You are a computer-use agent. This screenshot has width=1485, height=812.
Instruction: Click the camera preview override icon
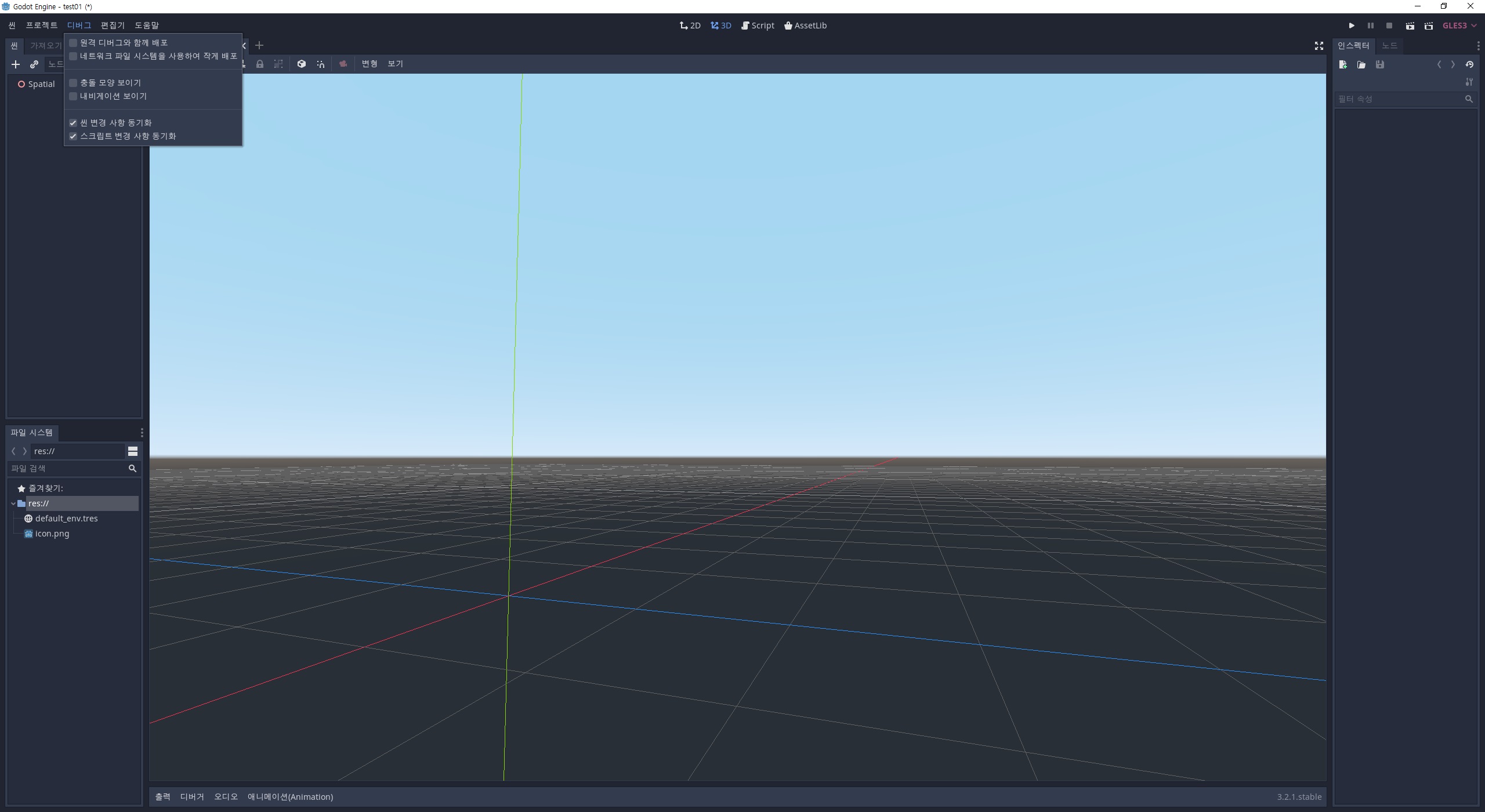coord(343,64)
